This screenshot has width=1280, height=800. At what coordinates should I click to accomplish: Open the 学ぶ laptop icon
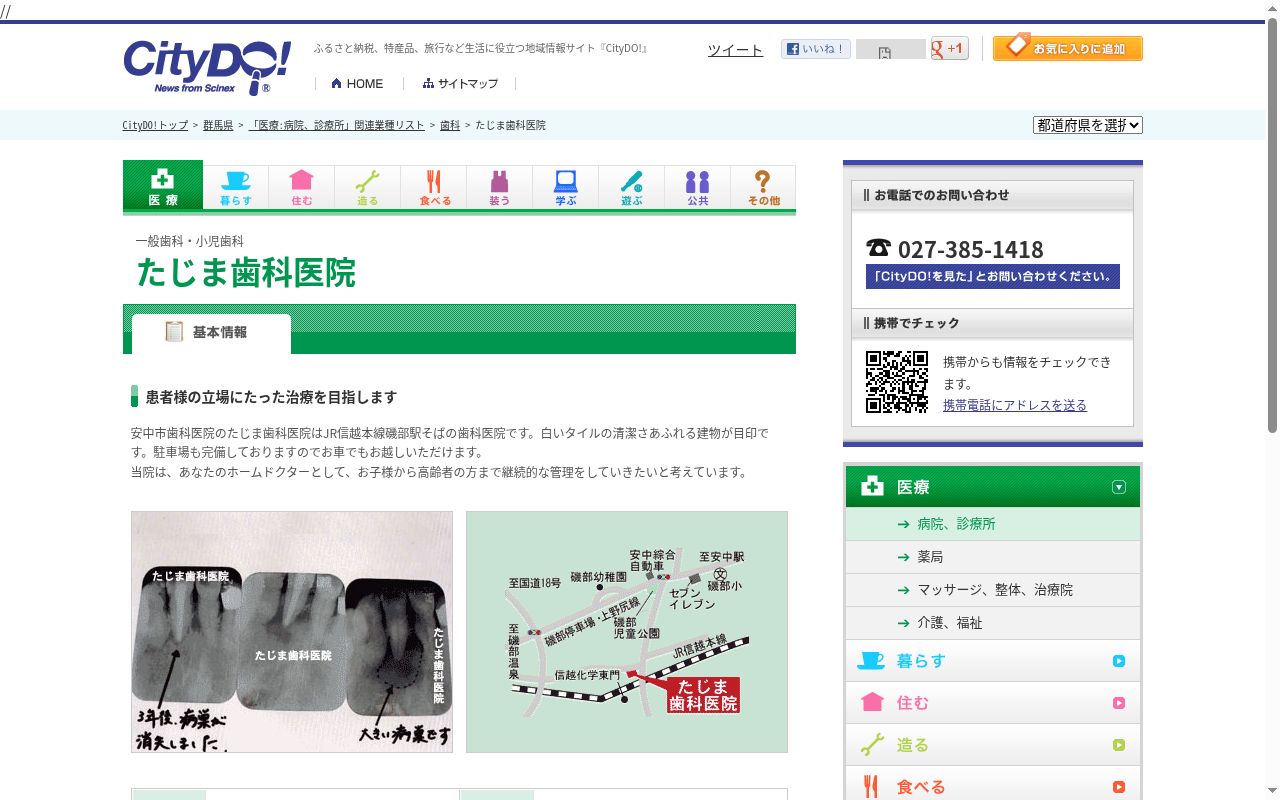[566, 187]
